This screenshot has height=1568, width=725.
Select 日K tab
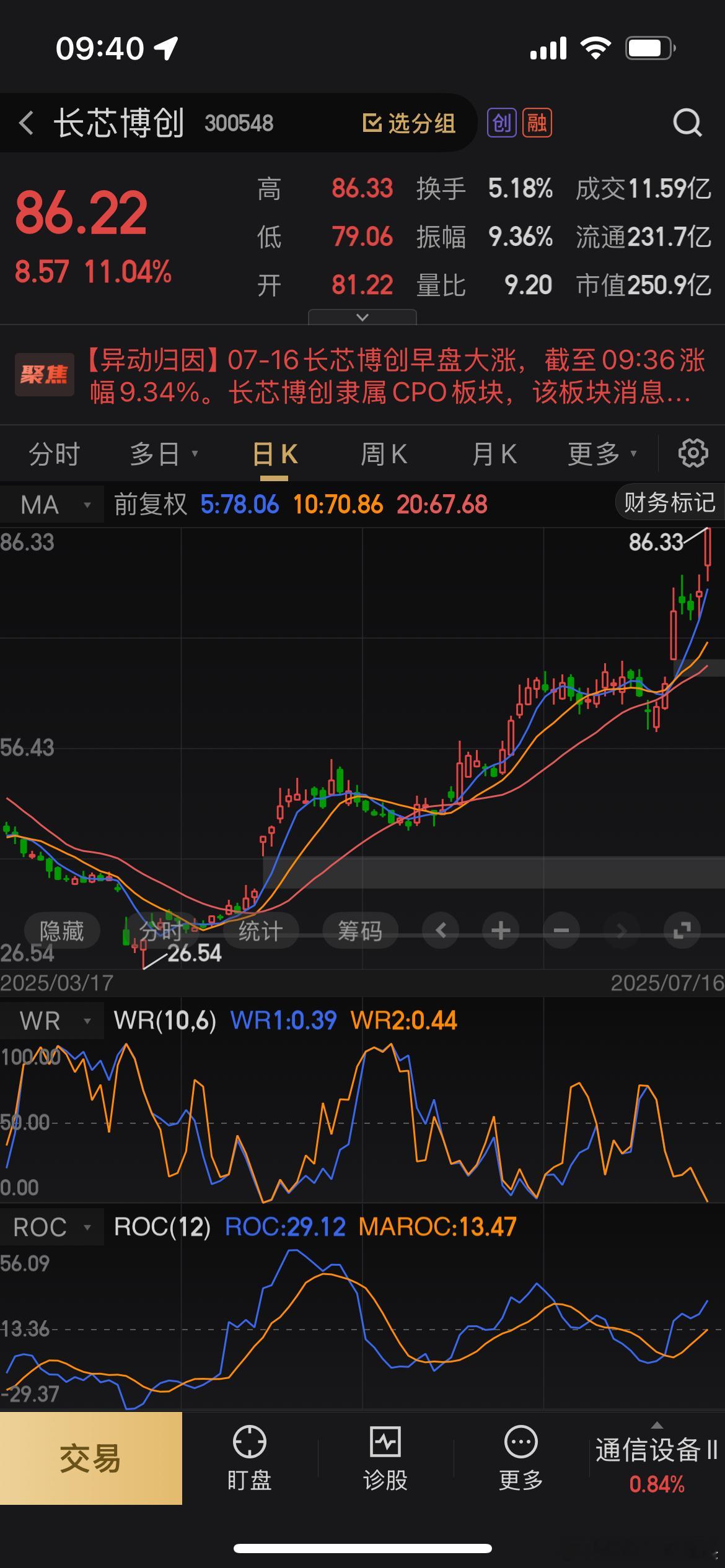click(275, 454)
